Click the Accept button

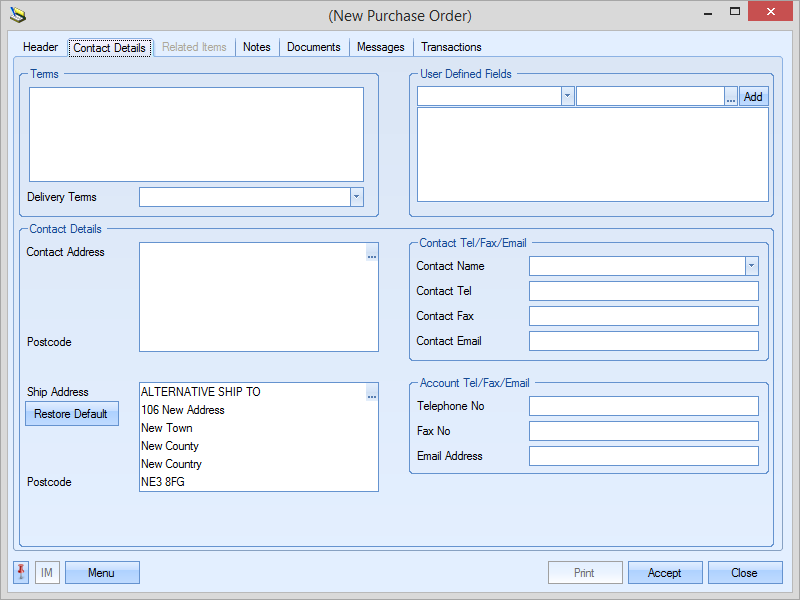point(665,573)
